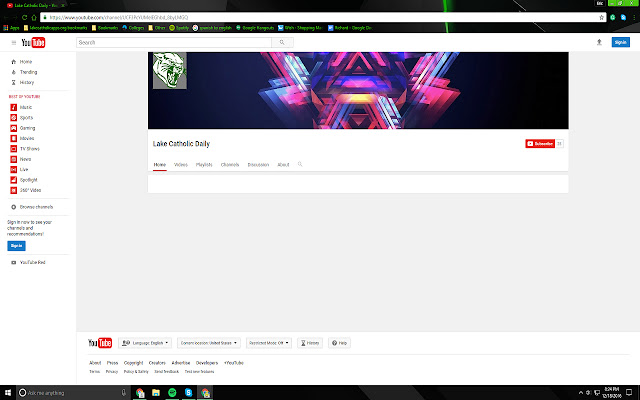Screen dimensions: 640x400
Task: Click the Trending flame icon in the sidebar
Action: pyautogui.click(x=13, y=72)
